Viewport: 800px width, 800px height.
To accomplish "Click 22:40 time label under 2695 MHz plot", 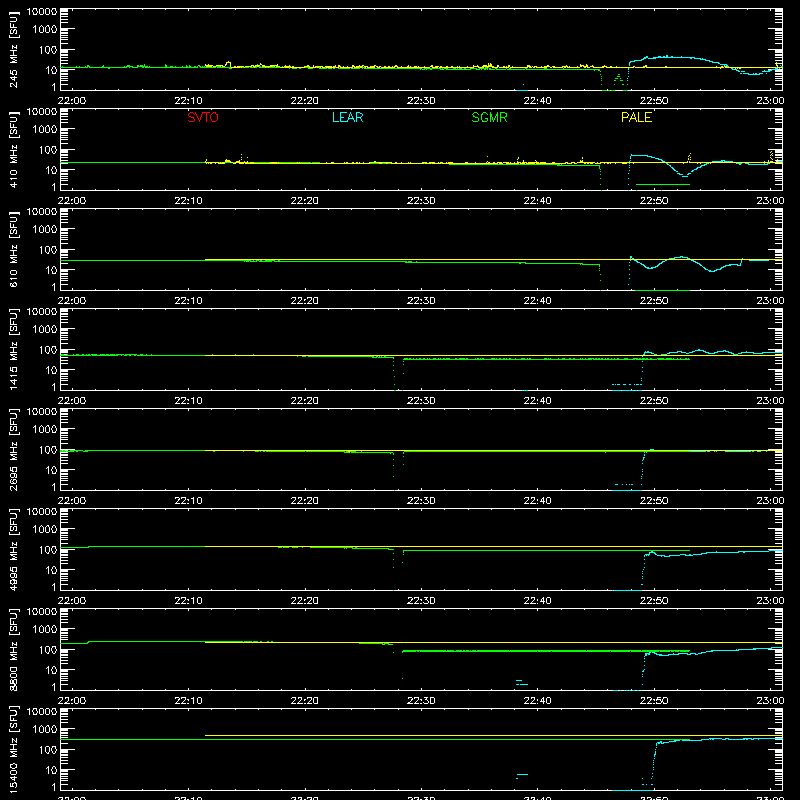I will click(x=537, y=501).
